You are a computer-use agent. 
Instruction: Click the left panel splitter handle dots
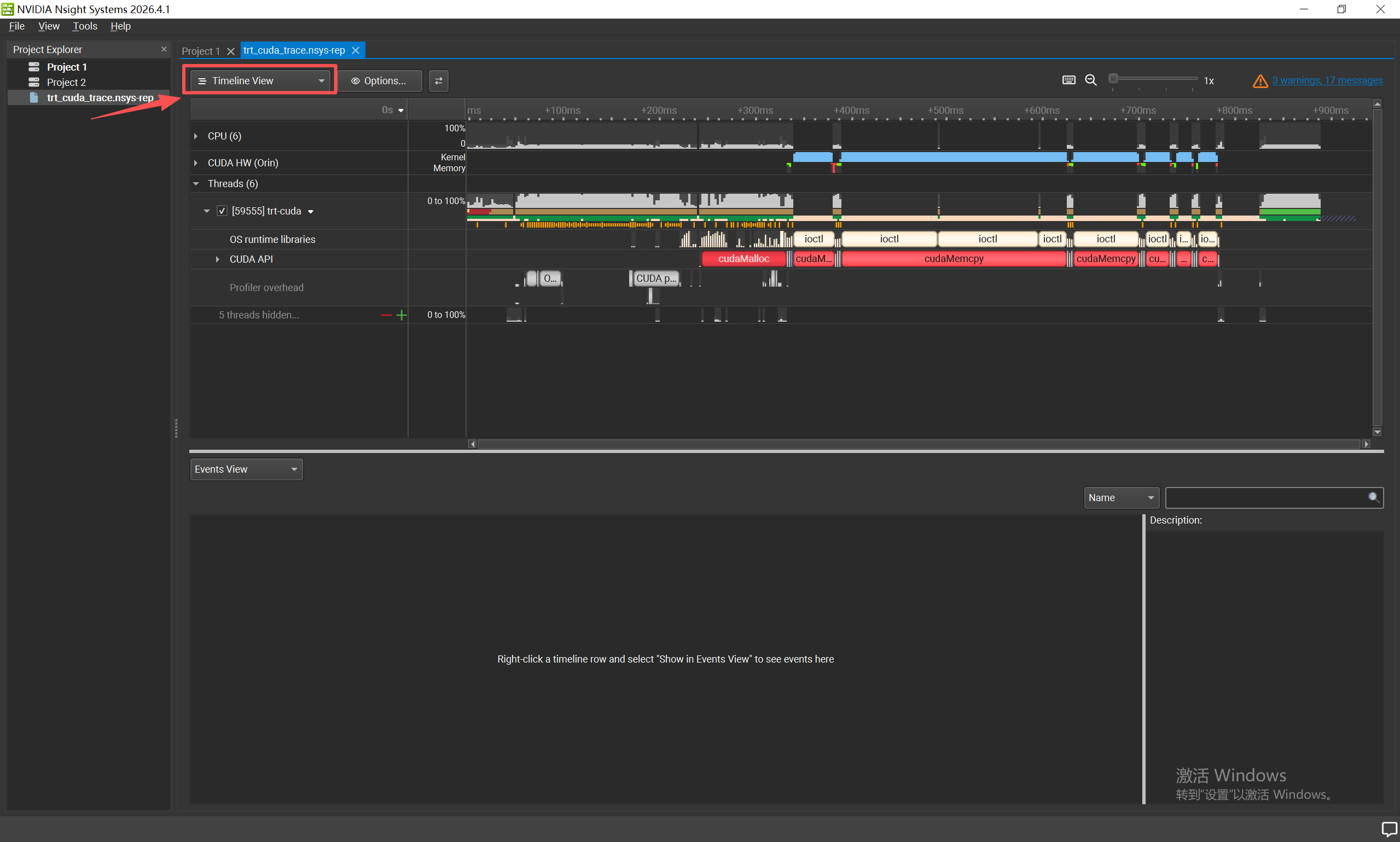176,428
